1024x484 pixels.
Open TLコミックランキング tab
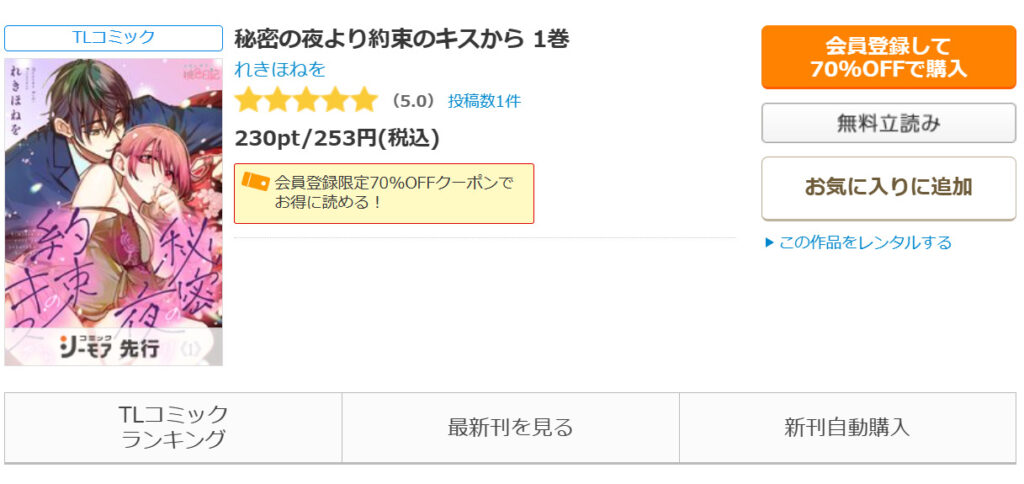(x=174, y=427)
